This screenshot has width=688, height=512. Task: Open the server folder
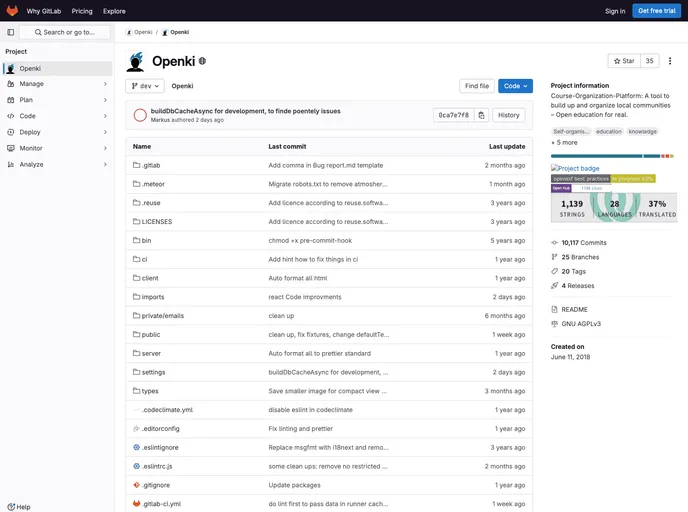(151, 353)
